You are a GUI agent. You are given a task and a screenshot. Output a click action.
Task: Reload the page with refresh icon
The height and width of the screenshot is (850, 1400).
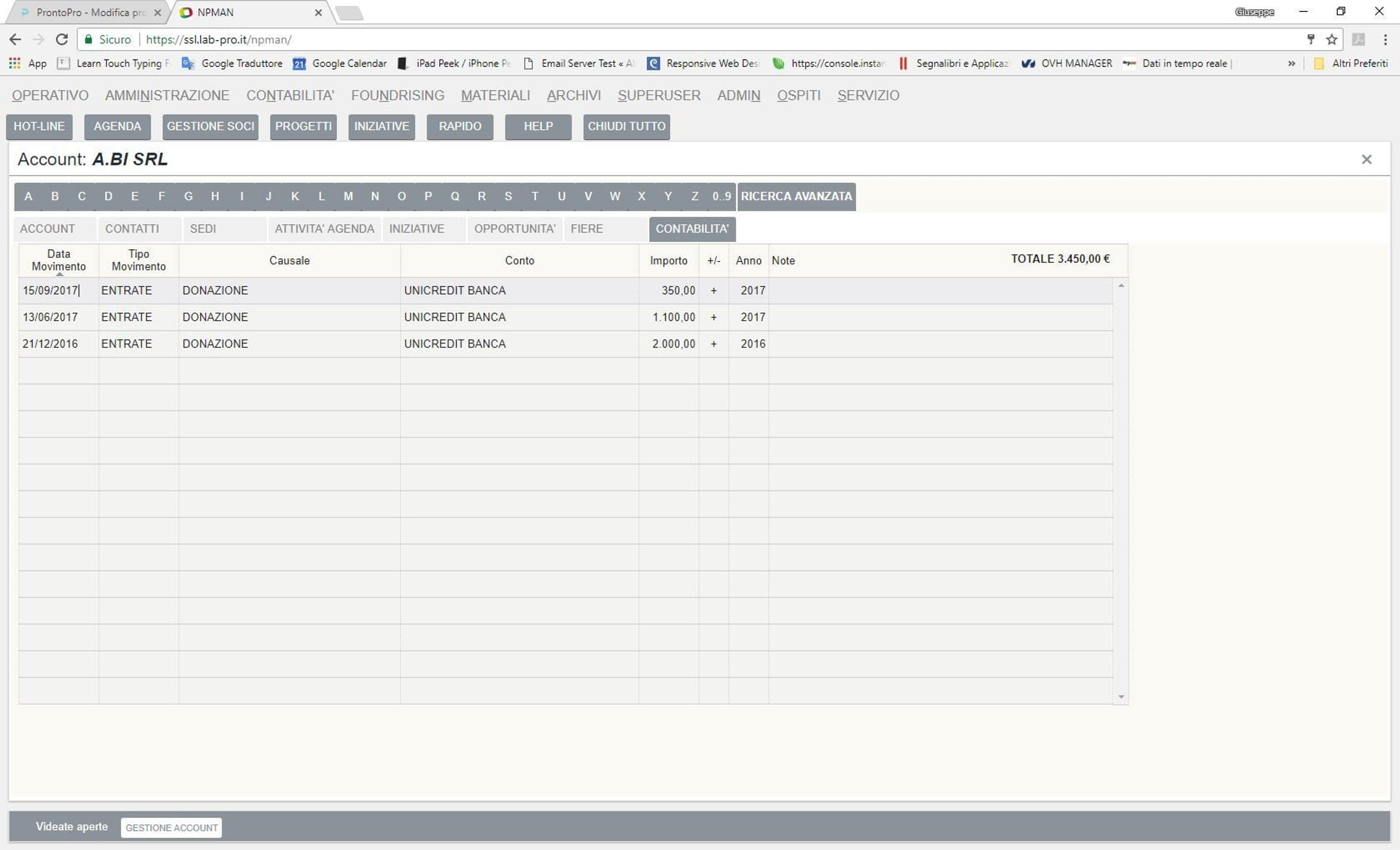[x=62, y=39]
